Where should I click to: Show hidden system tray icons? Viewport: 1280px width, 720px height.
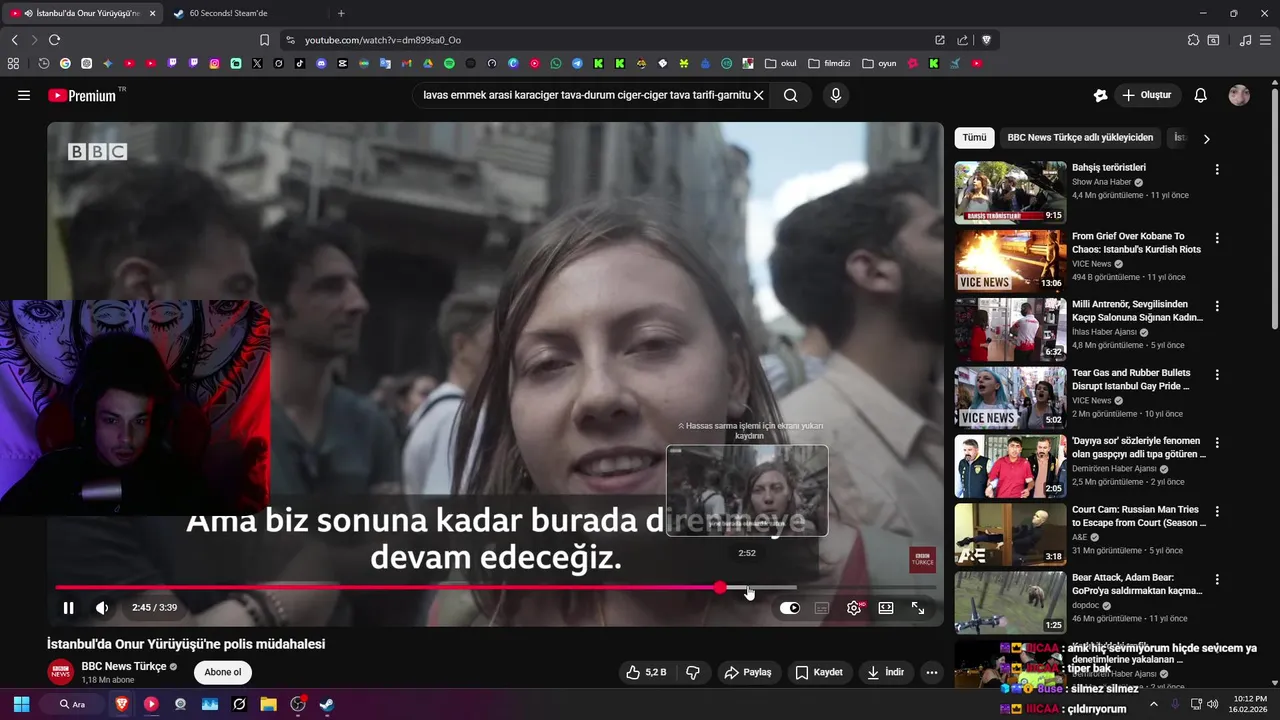(x=1153, y=704)
